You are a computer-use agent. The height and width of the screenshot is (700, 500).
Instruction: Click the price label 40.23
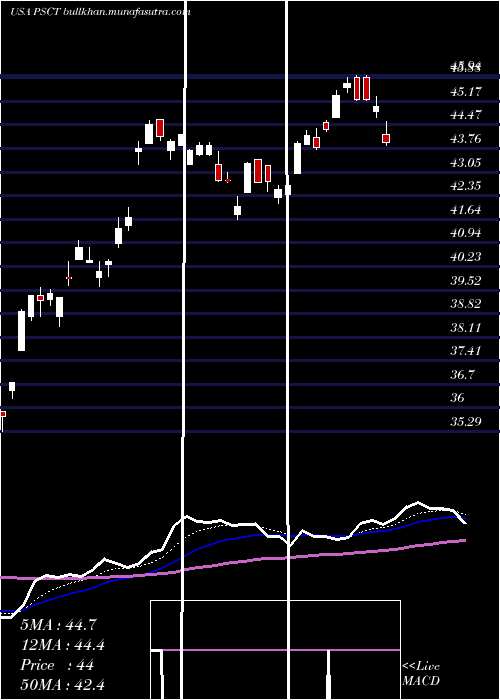466,257
